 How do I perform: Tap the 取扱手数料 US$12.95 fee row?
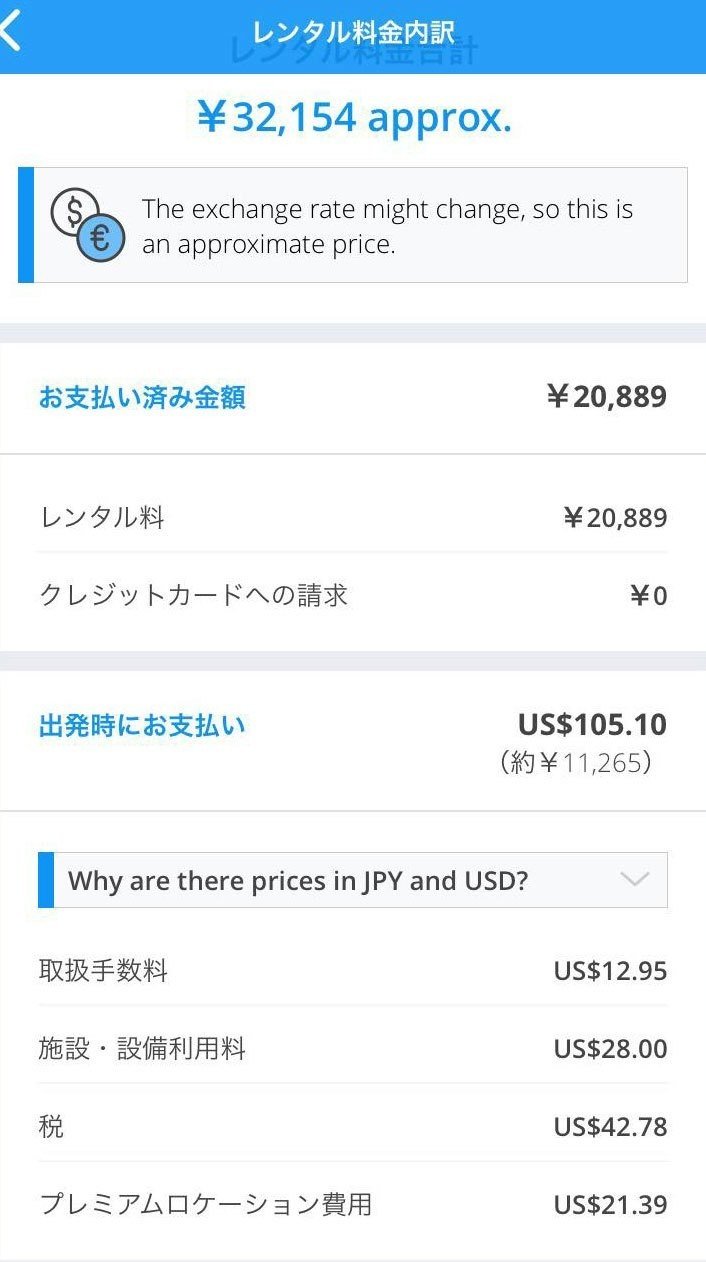353,970
